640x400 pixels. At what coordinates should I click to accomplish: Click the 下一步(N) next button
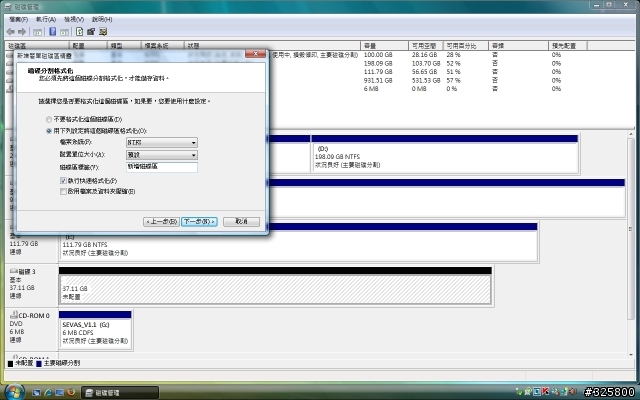199,221
